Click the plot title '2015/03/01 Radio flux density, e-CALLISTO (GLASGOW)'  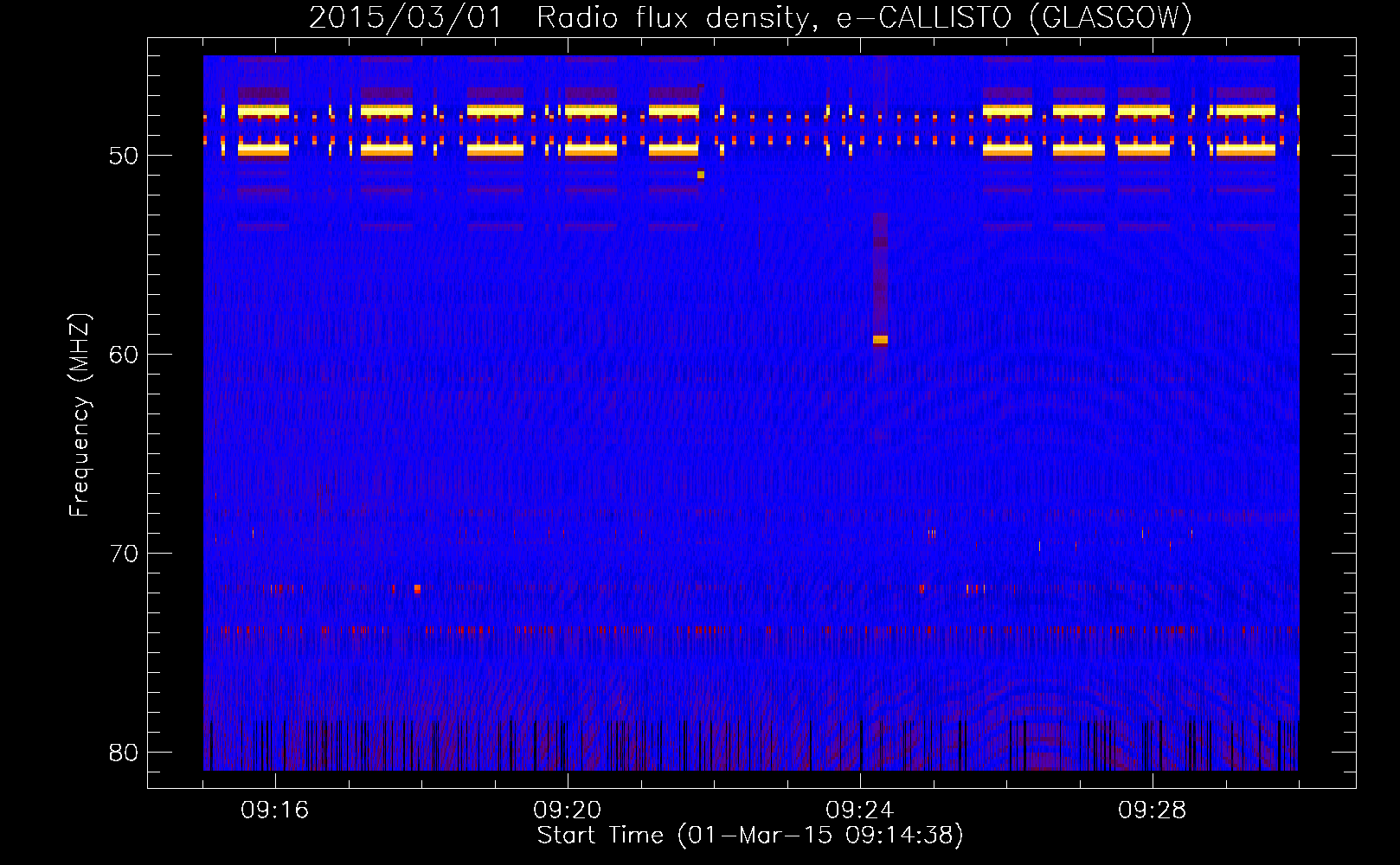click(x=750, y=17)
